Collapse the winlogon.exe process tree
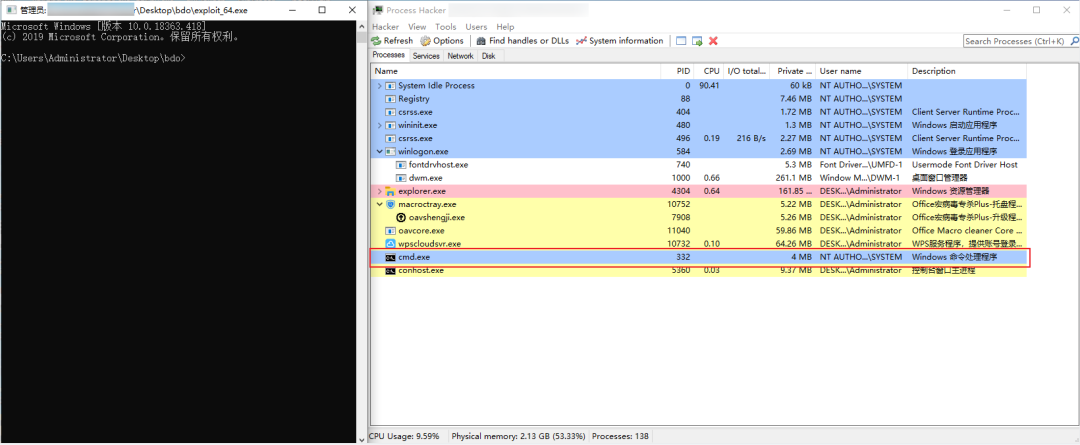Image resolution: width=1080 pixels, height=445 pixels. click(x=379, y=151)
